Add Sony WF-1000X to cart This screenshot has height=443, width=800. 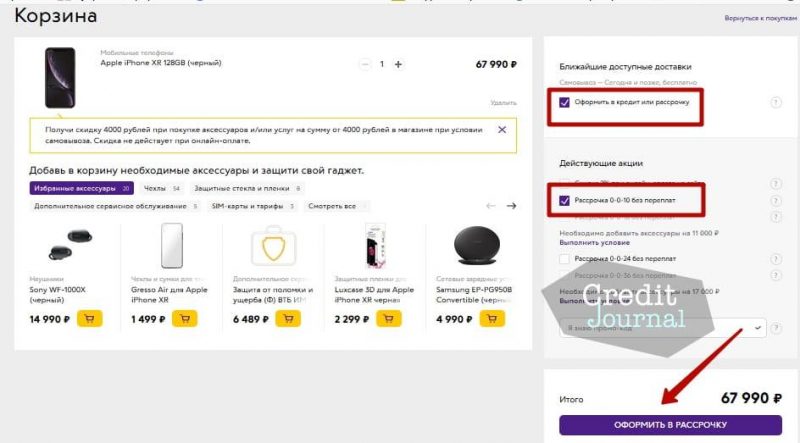tap(90, 319)
